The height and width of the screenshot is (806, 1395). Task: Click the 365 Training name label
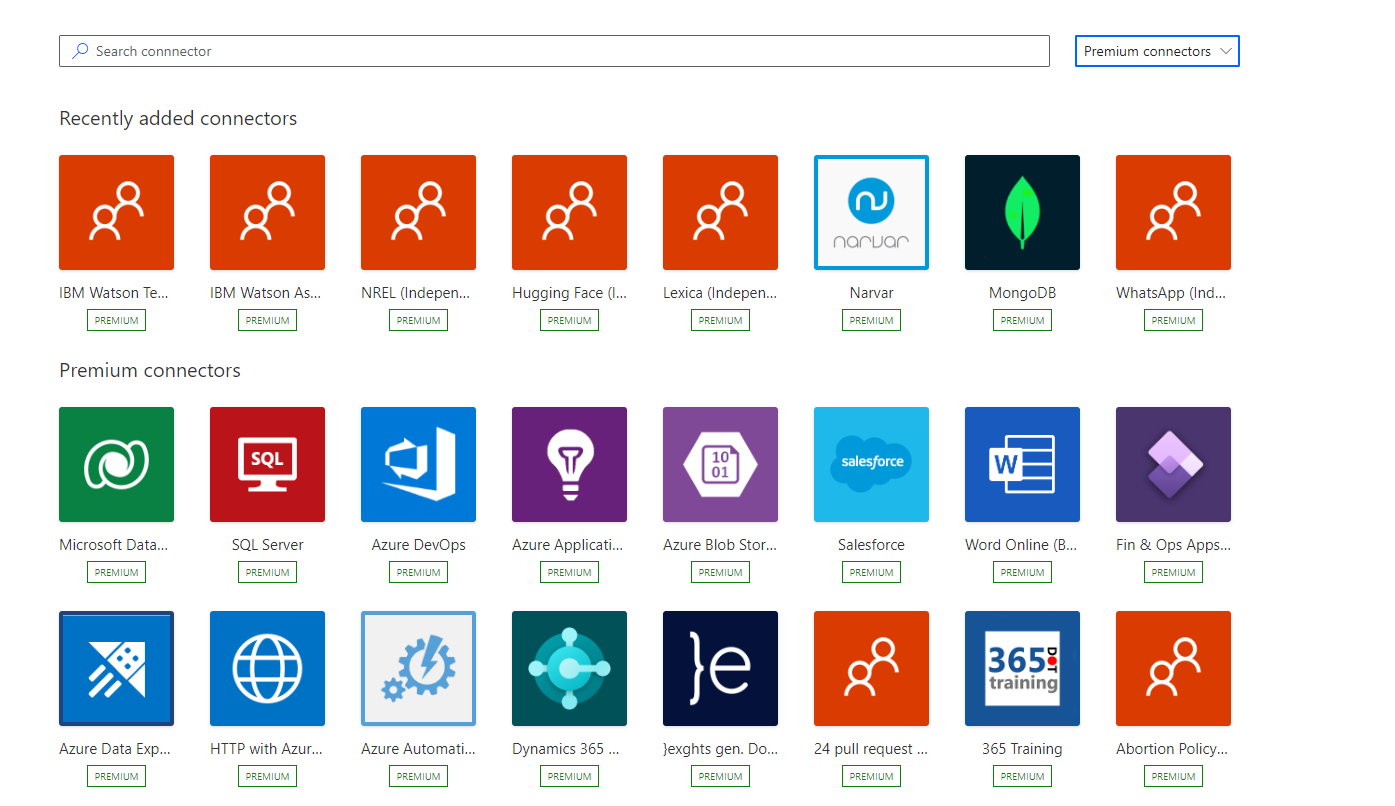pyautogui.click(x=1022, y=749)
